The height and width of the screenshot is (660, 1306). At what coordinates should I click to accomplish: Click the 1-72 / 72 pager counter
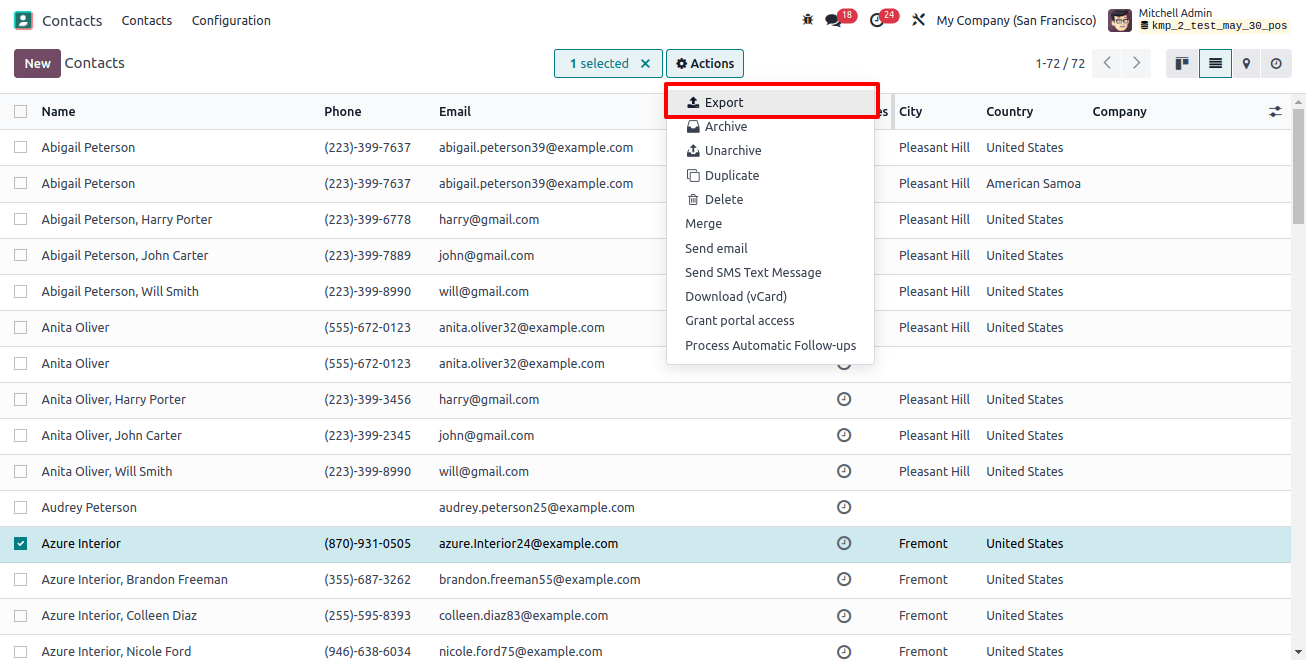pos(1060,63)
